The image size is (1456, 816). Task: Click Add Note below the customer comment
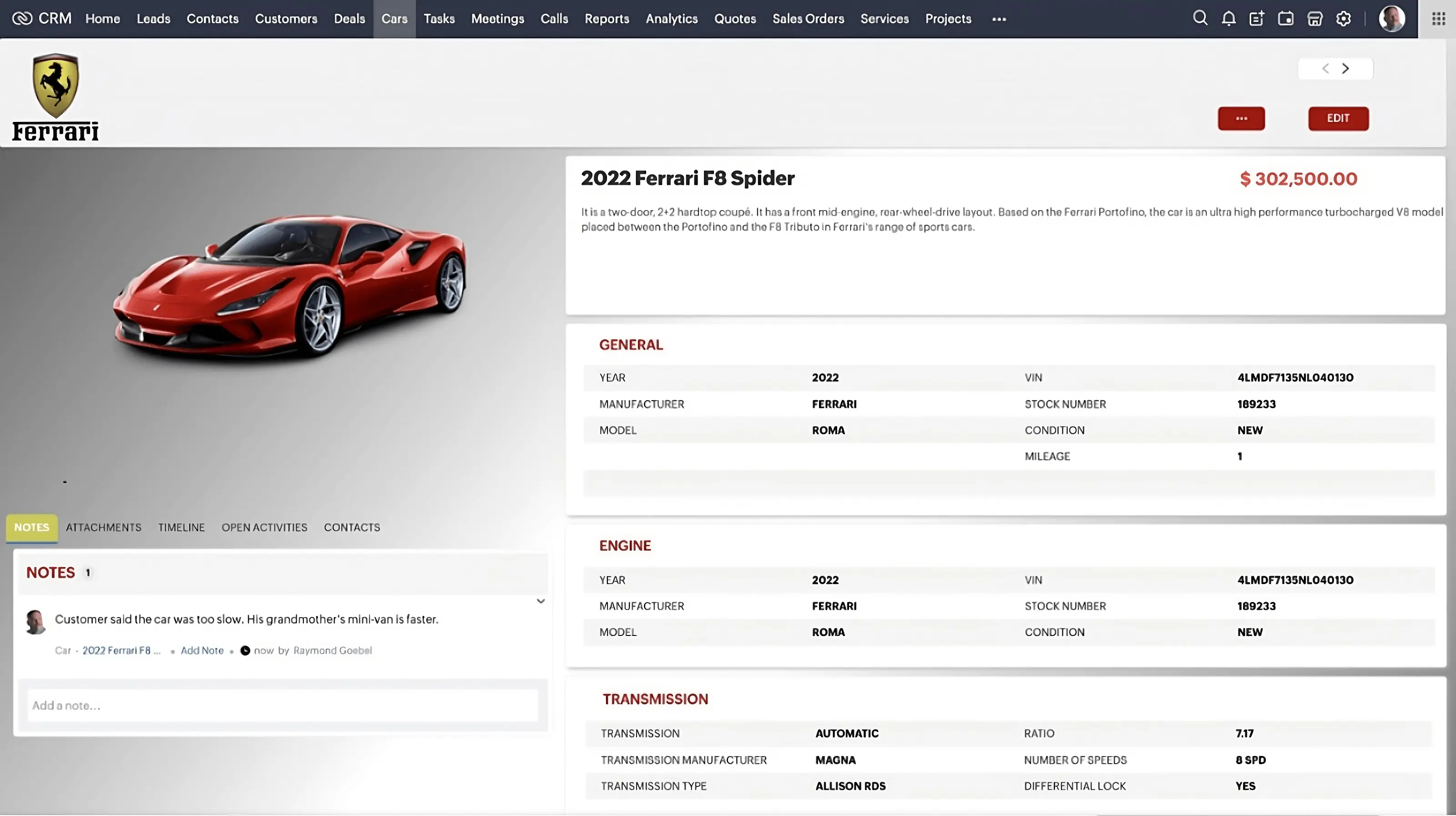[201, 650]
